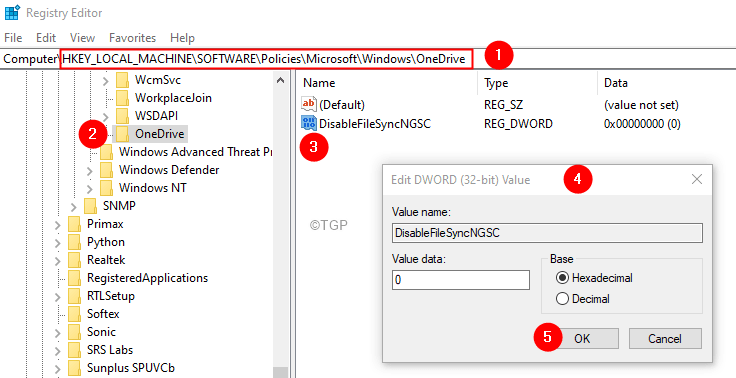Cancel the Edit DWORD dialog
736x378 pixels.
coord(665,339)
